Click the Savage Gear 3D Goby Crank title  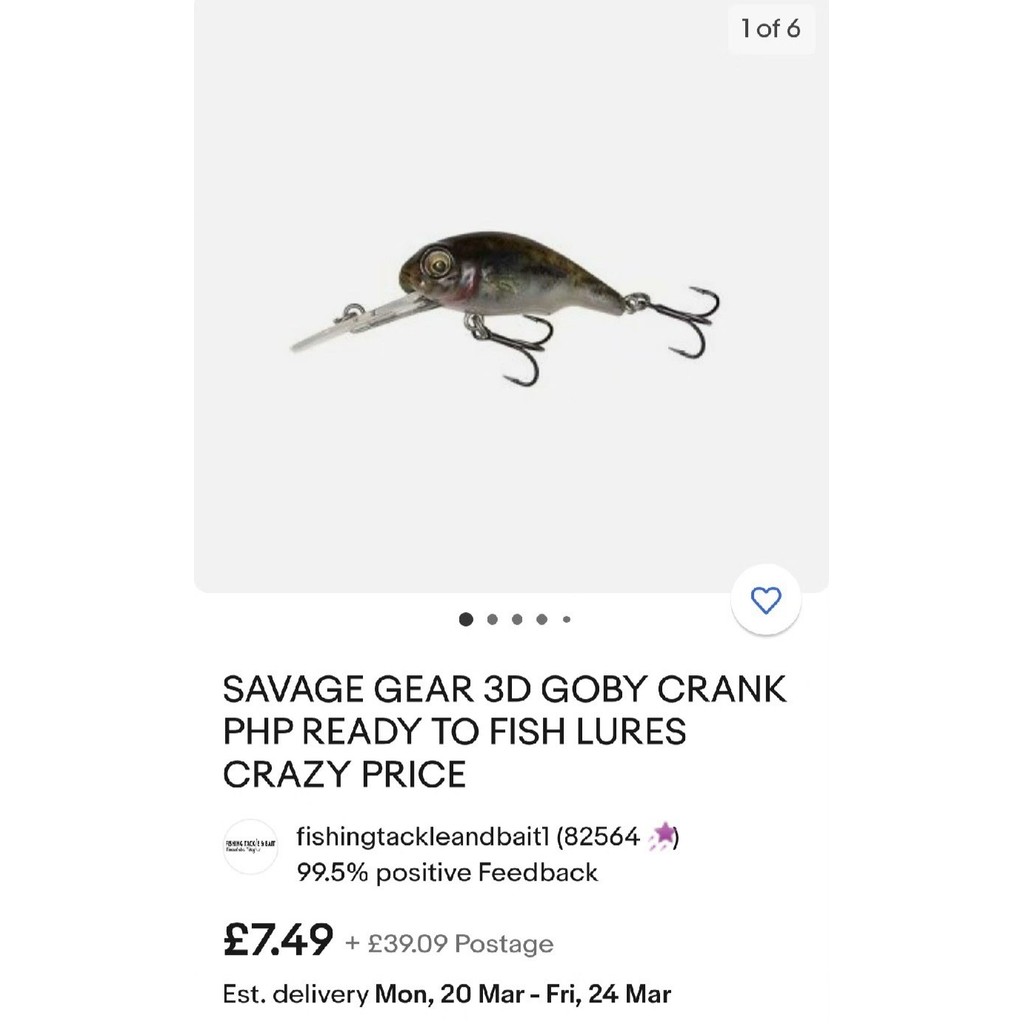coord(505,731)
